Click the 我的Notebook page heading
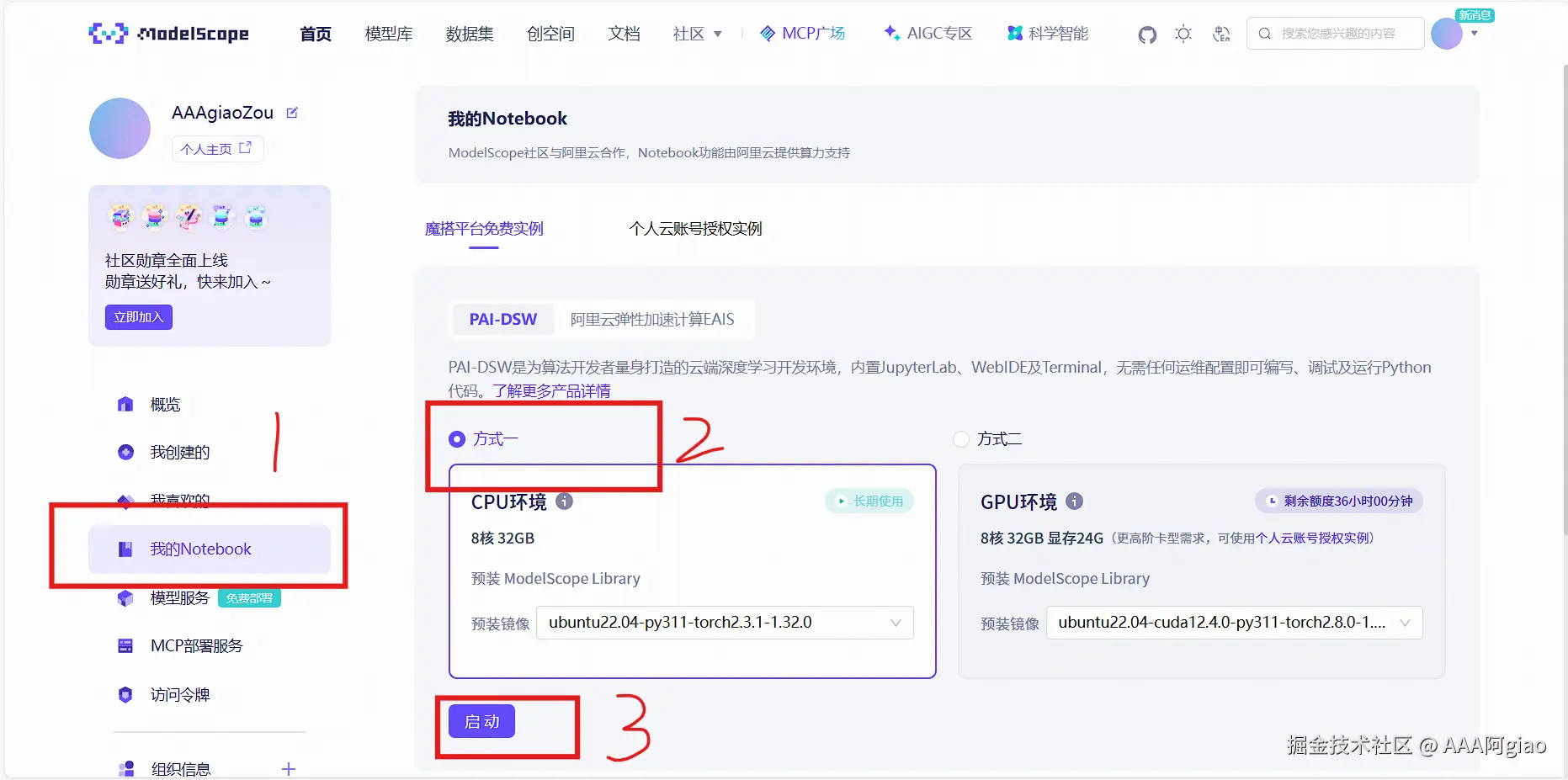The height and width of the screenshot is (780, 1568). (x=508, y=119)
